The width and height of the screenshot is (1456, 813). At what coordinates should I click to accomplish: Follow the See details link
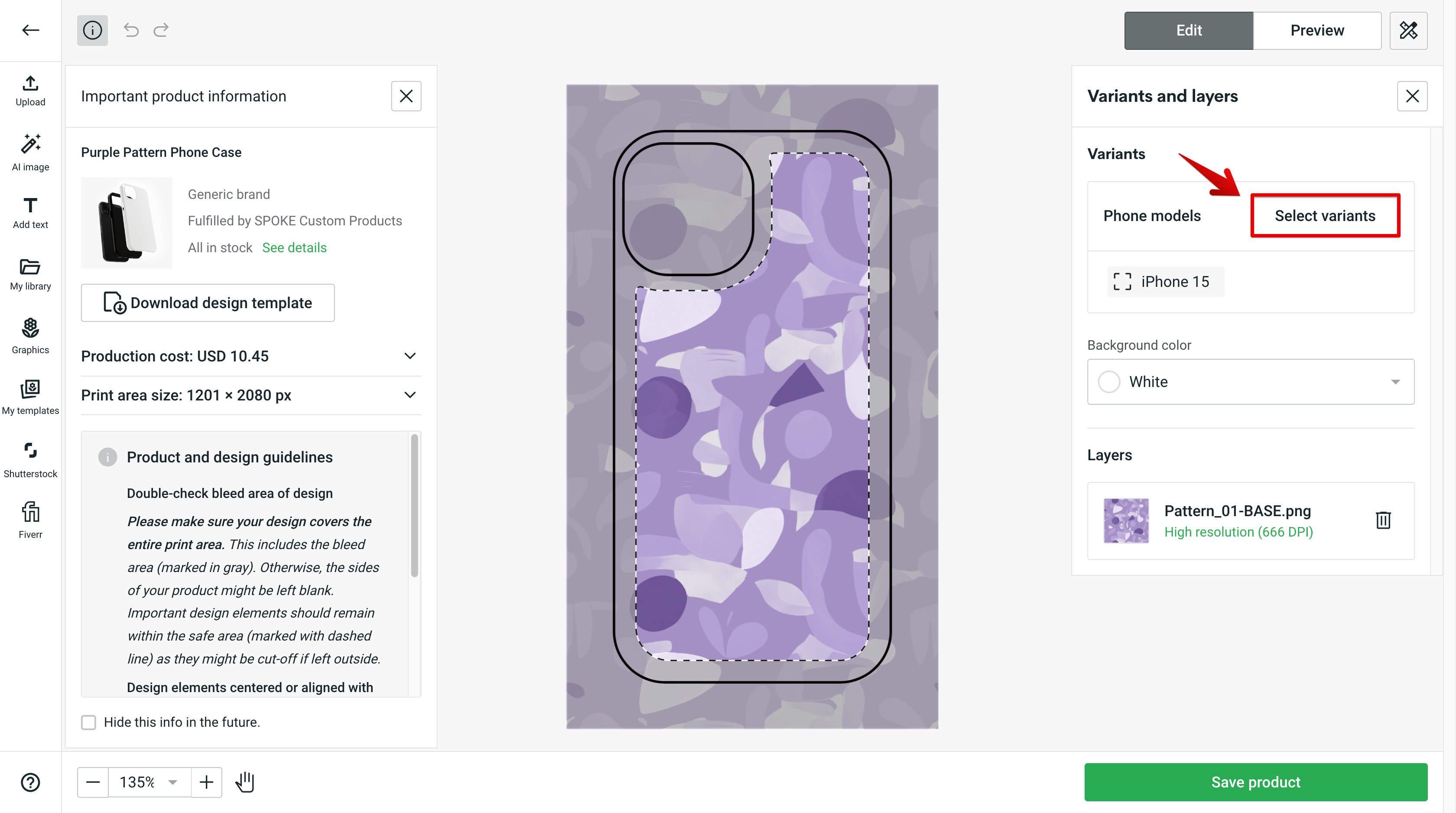point(294,247)
